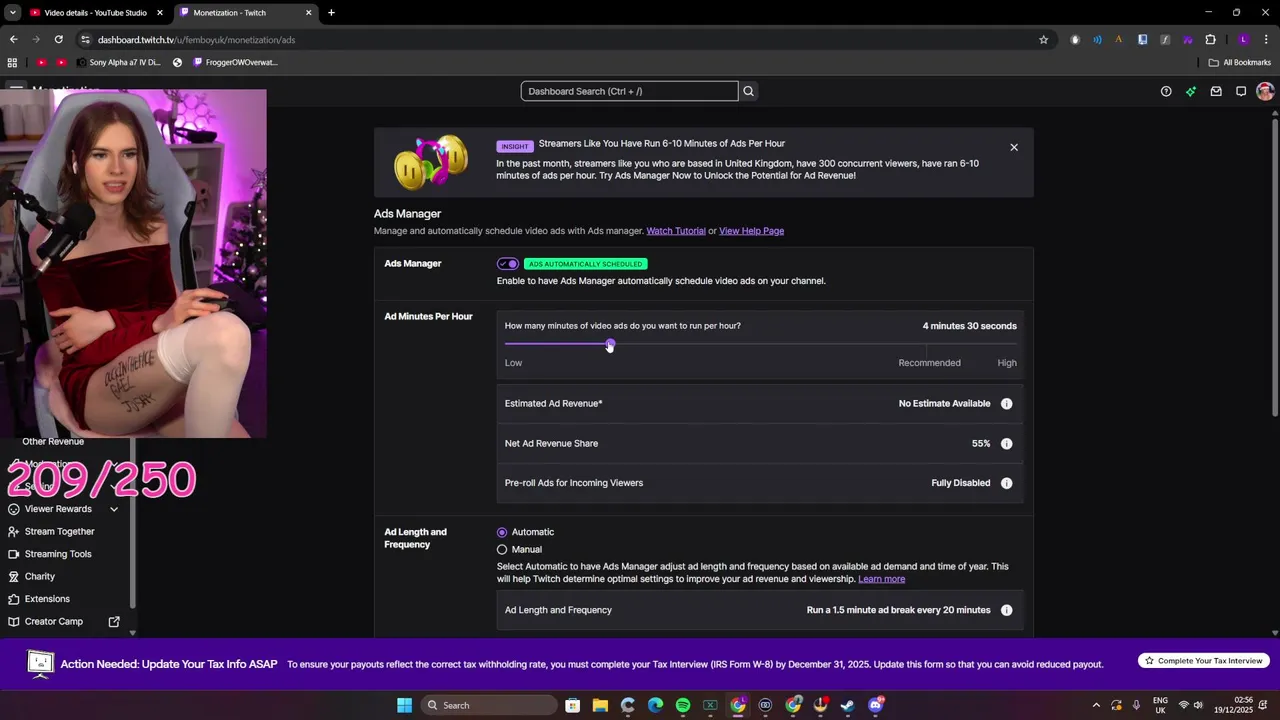Open the Twitch profile avatar menu
Screen dimensions: 1280x720
(1265, 91)
